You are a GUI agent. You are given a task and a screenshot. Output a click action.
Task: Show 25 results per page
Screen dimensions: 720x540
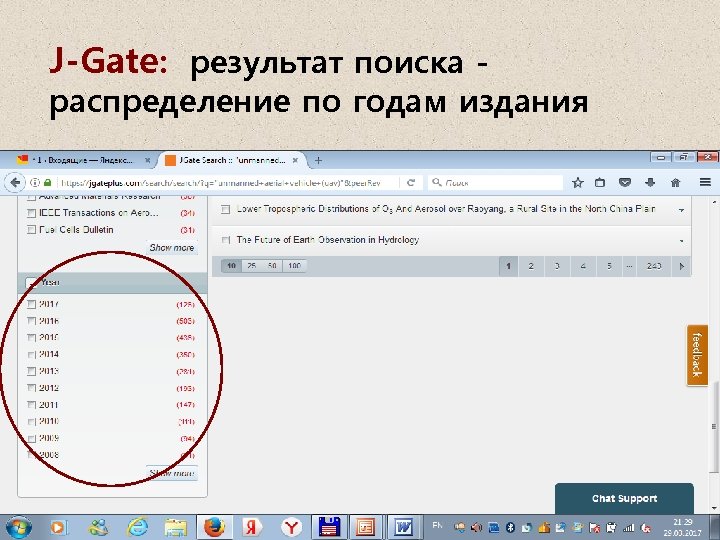252,266
